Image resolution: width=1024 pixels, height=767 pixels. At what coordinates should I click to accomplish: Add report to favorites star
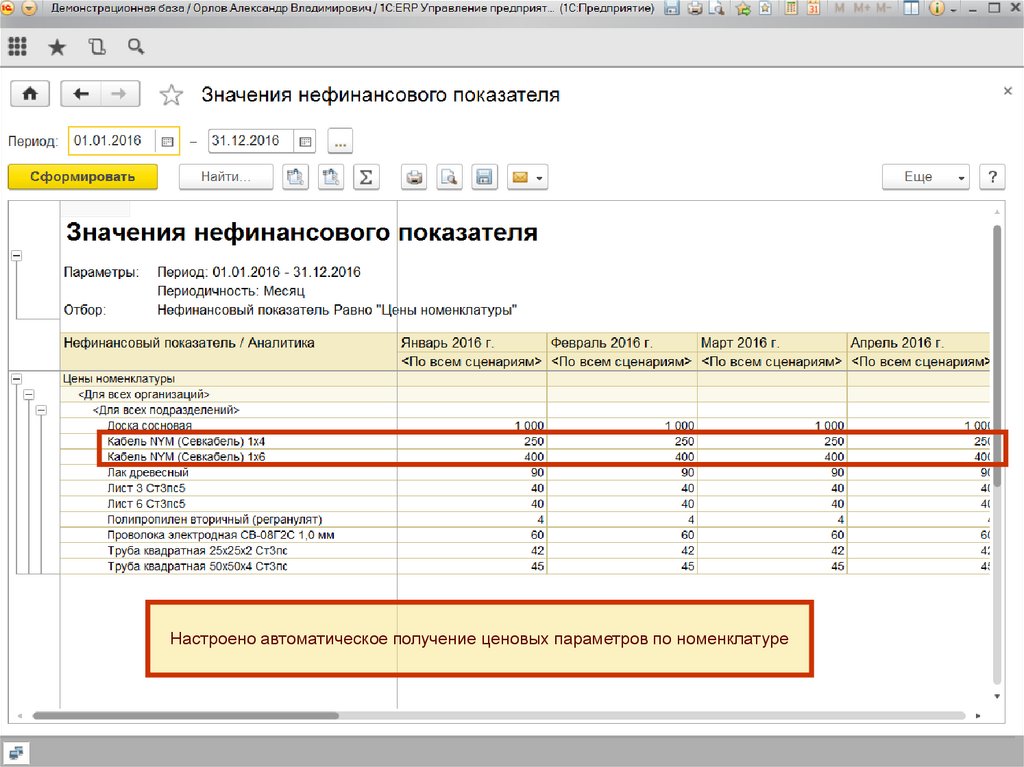(x=172, y=95)
